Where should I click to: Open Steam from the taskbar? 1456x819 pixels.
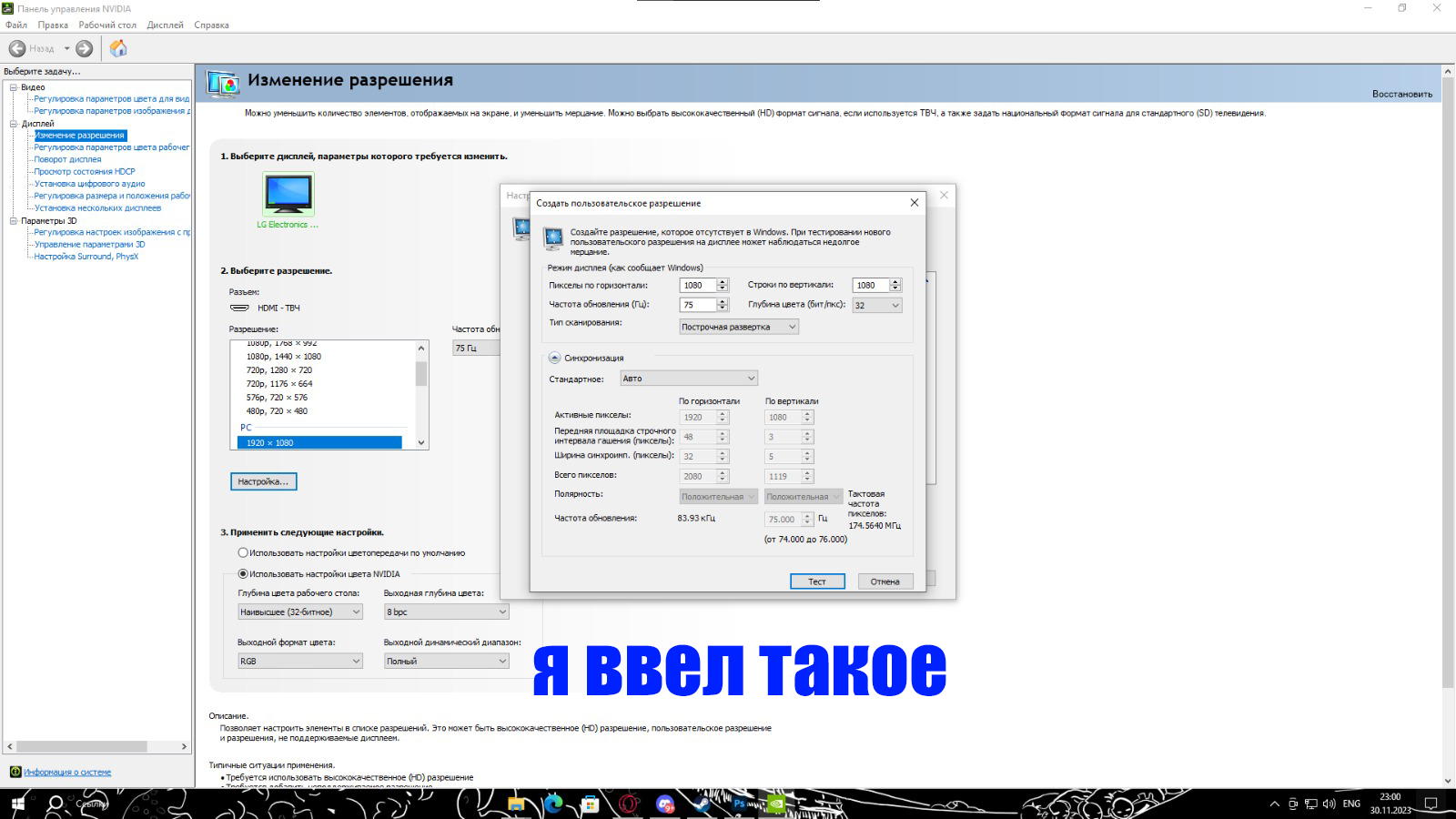702,804
